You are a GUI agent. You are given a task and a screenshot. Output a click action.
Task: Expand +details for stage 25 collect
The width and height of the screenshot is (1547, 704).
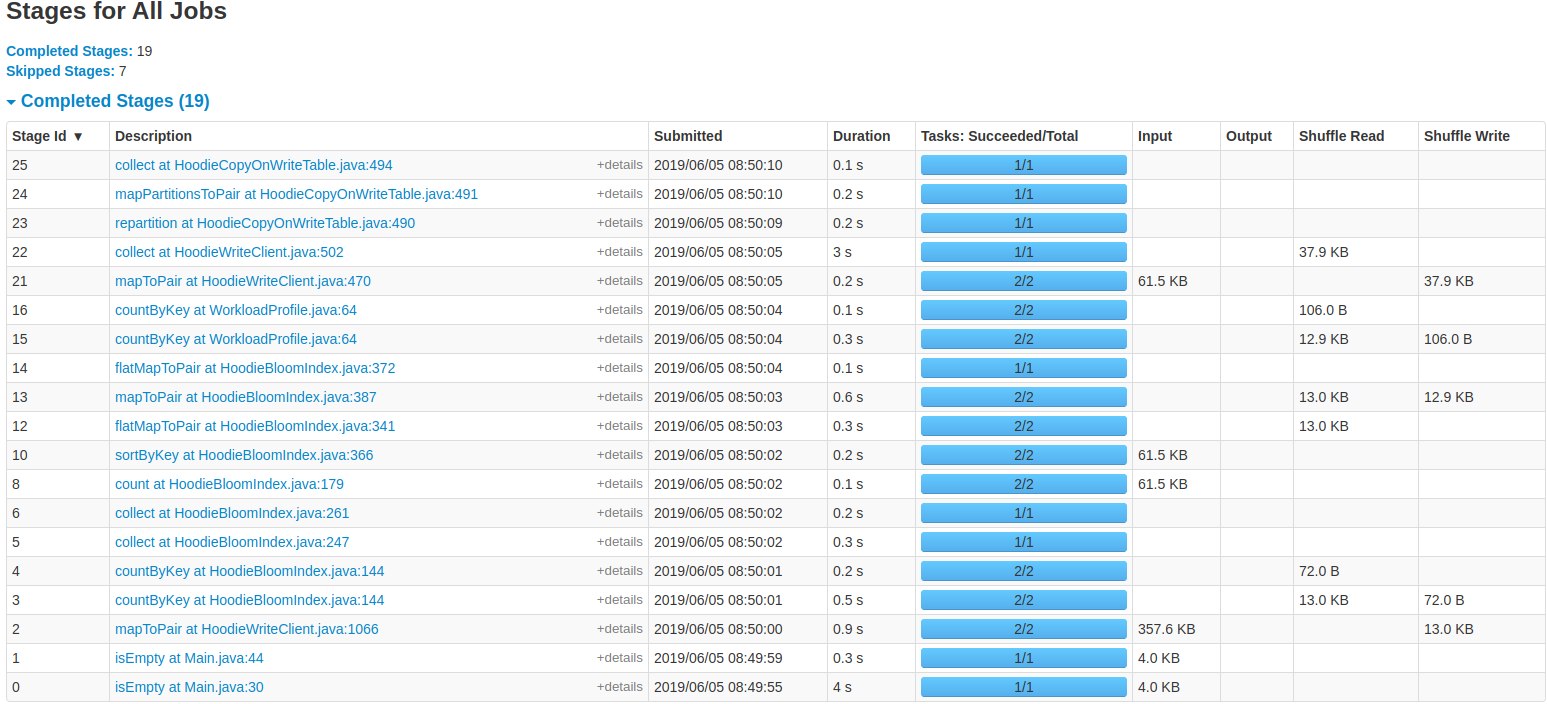pos(620,165)
